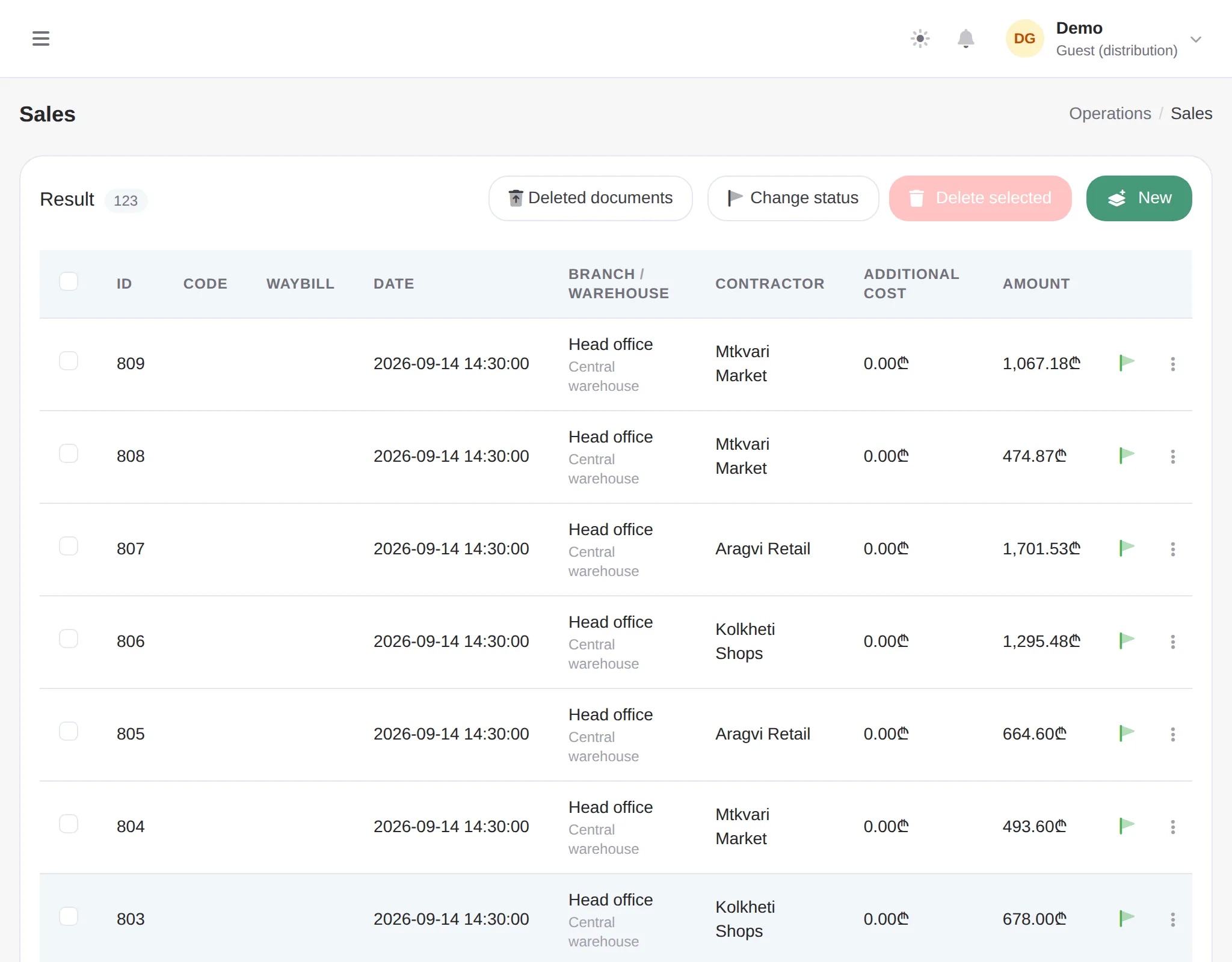Click the green status flag for sale 805
The width and height of the screenshot is (1232, 962).
pyautogui.click(x=1126, y=734)
